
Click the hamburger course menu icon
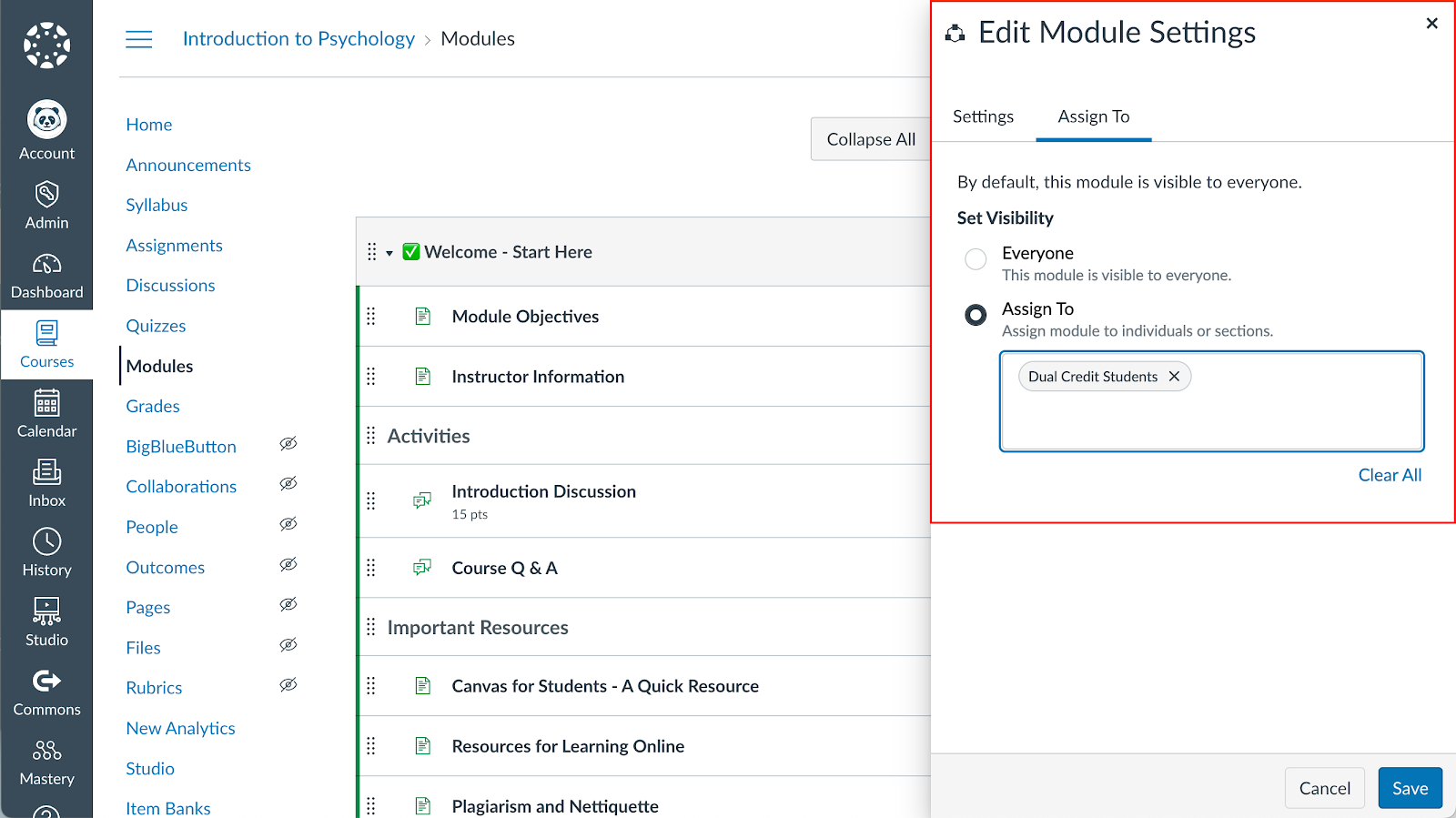pos(138,39)
